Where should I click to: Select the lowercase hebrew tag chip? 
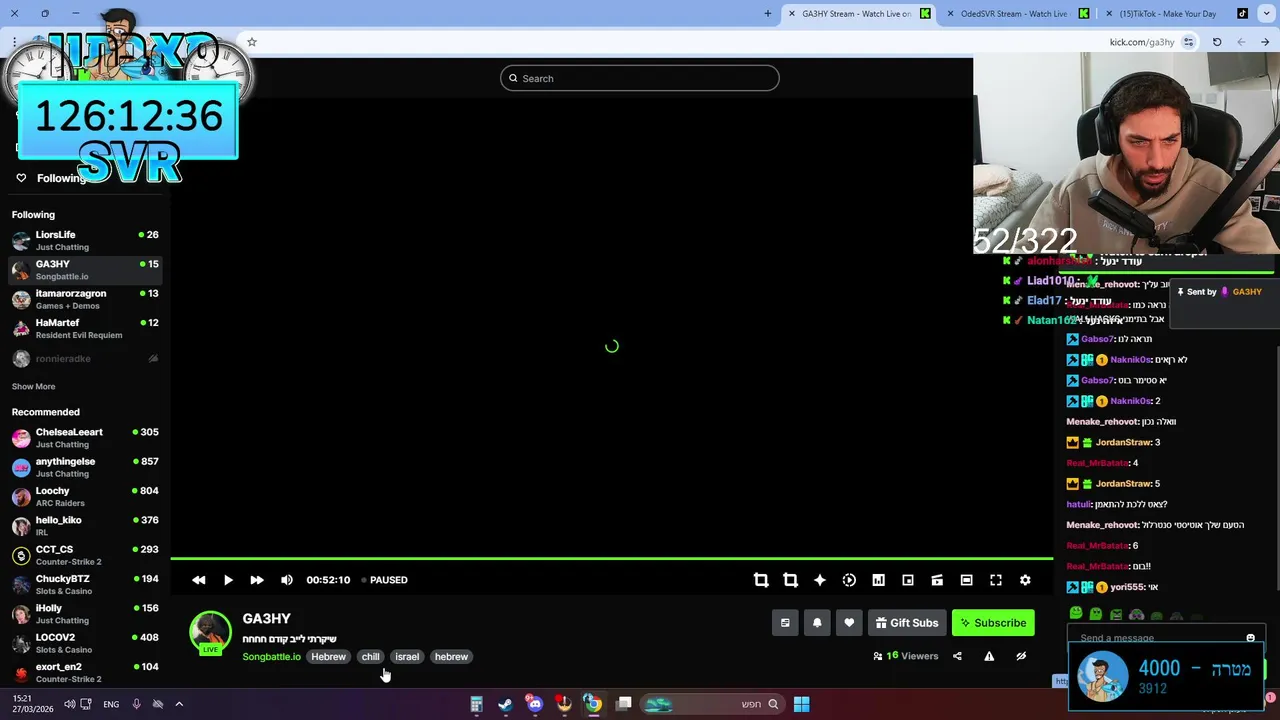[x=451, y=657]
